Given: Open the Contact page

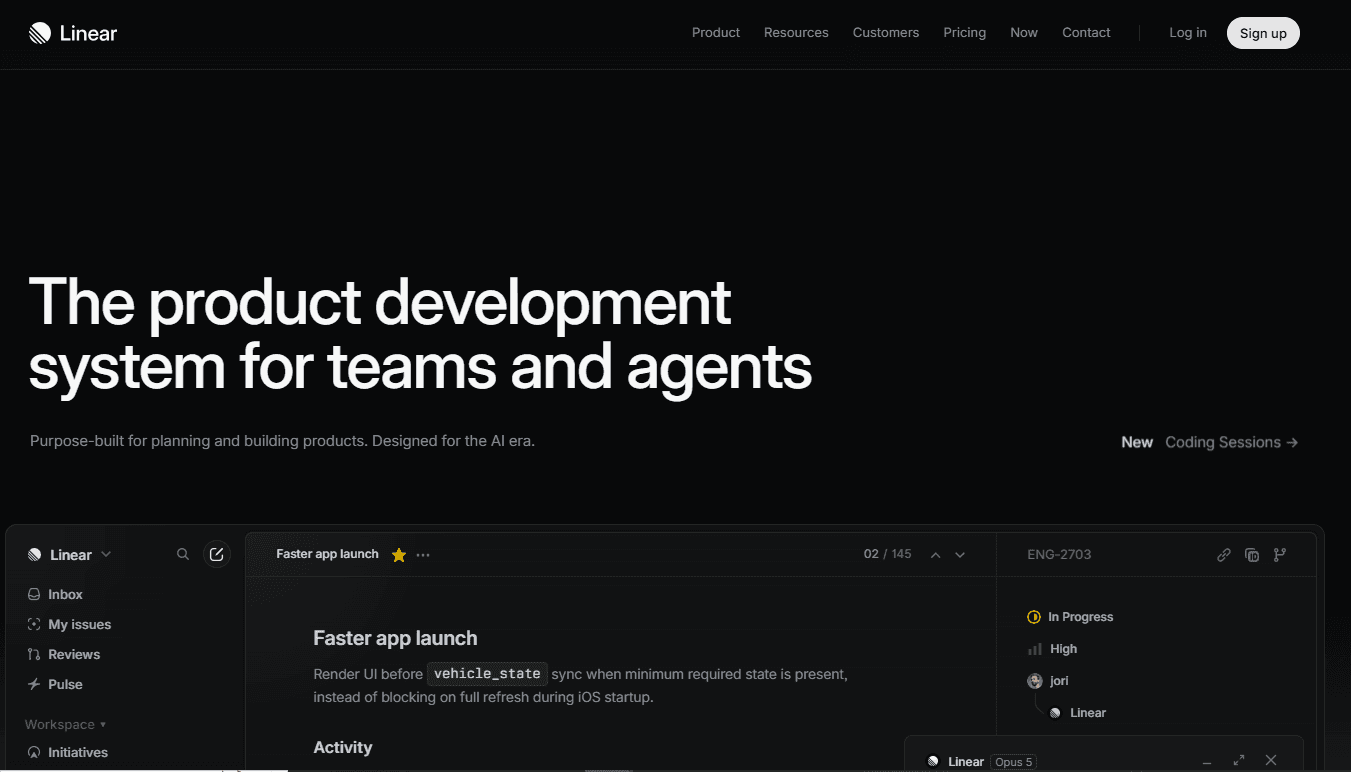Looking at the screenshot, I should coord(1086,33).
